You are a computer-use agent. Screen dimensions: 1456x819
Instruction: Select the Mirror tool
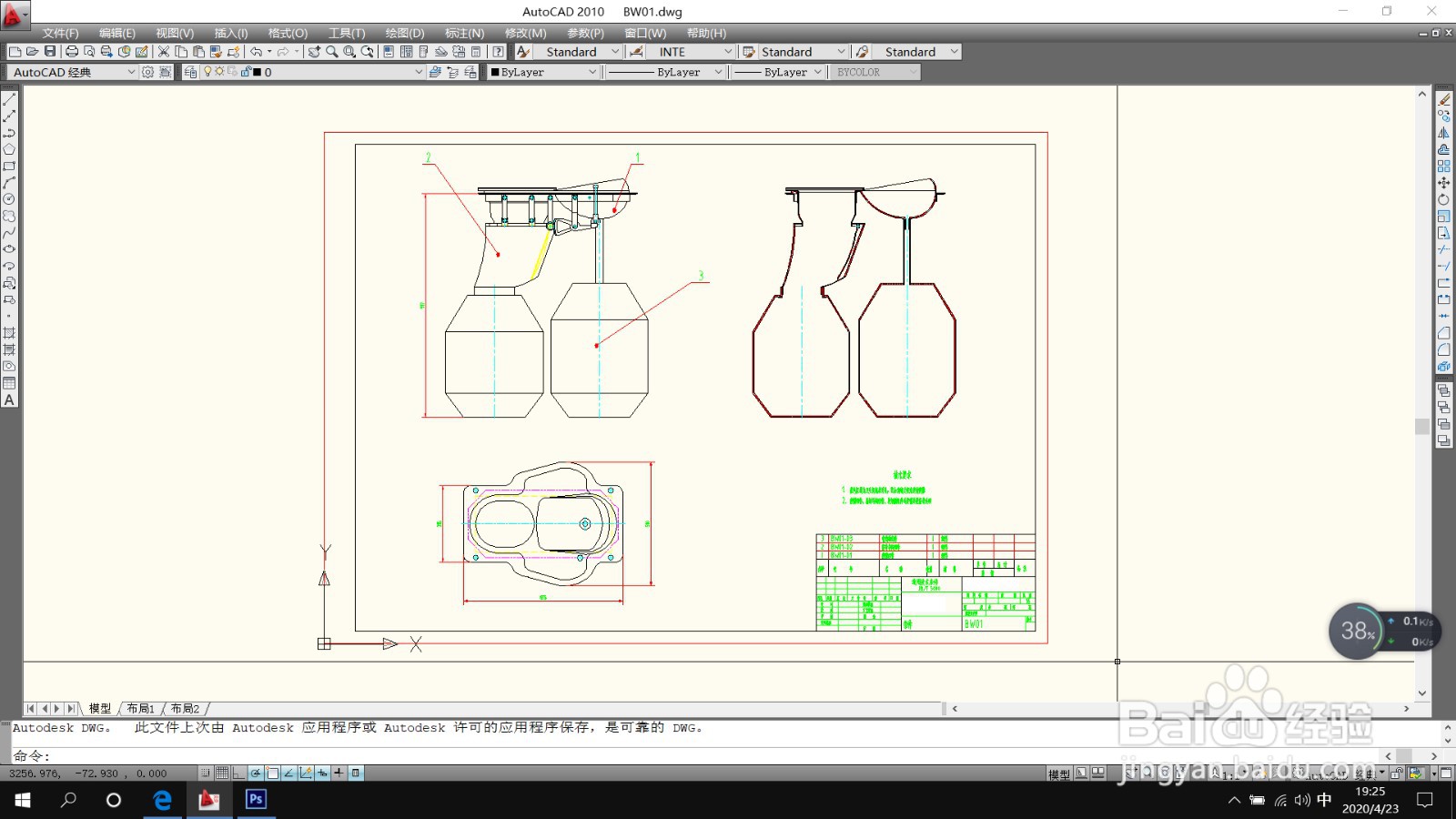pyautogui.click(x=1444, y=133)
